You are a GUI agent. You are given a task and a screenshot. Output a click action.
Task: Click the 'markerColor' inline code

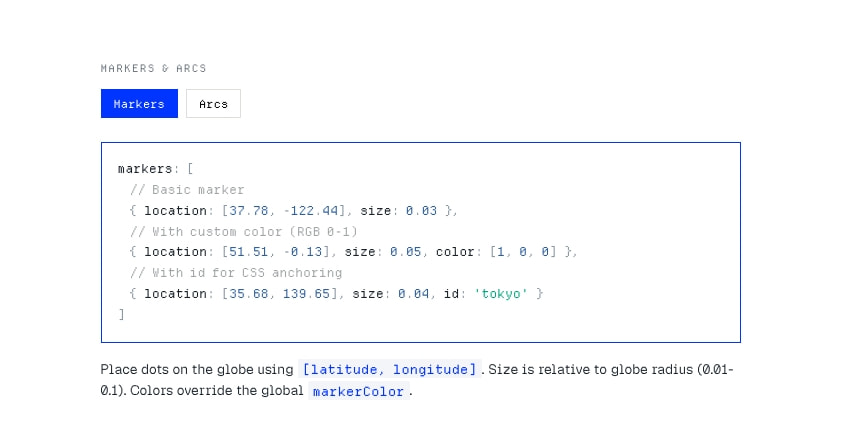pyautogui.click(x=358, y=391)
